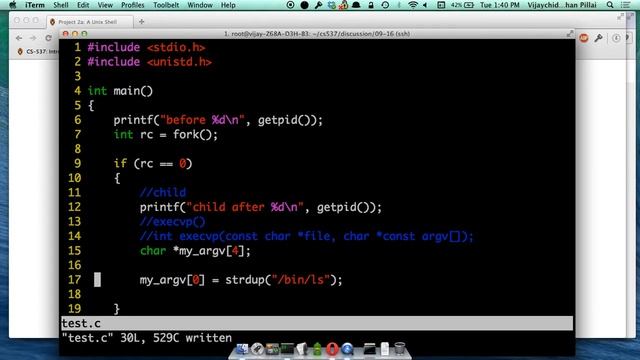
Task: Click the key extension icon in browser toolbar
Action: 598,38
